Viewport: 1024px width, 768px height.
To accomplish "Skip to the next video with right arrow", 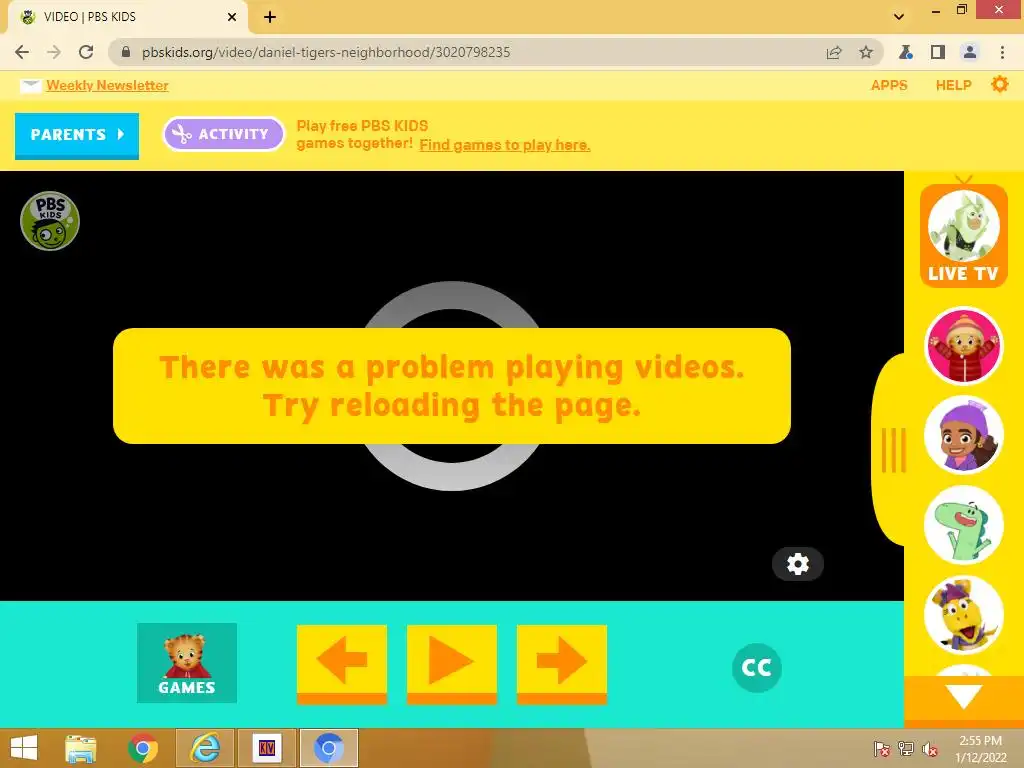I will (x=562, y=664).
